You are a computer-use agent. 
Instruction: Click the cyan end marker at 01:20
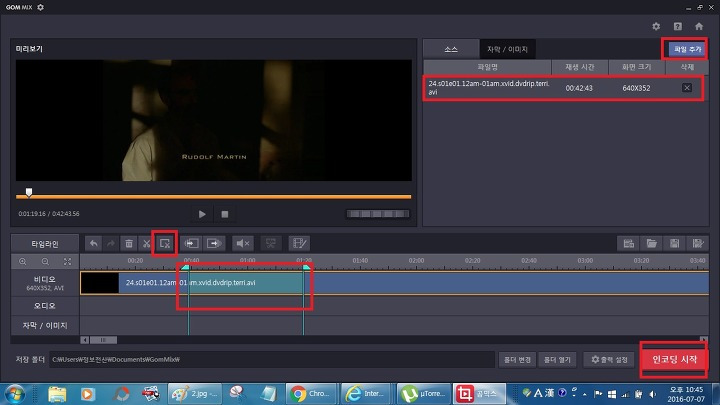point(306,267)
